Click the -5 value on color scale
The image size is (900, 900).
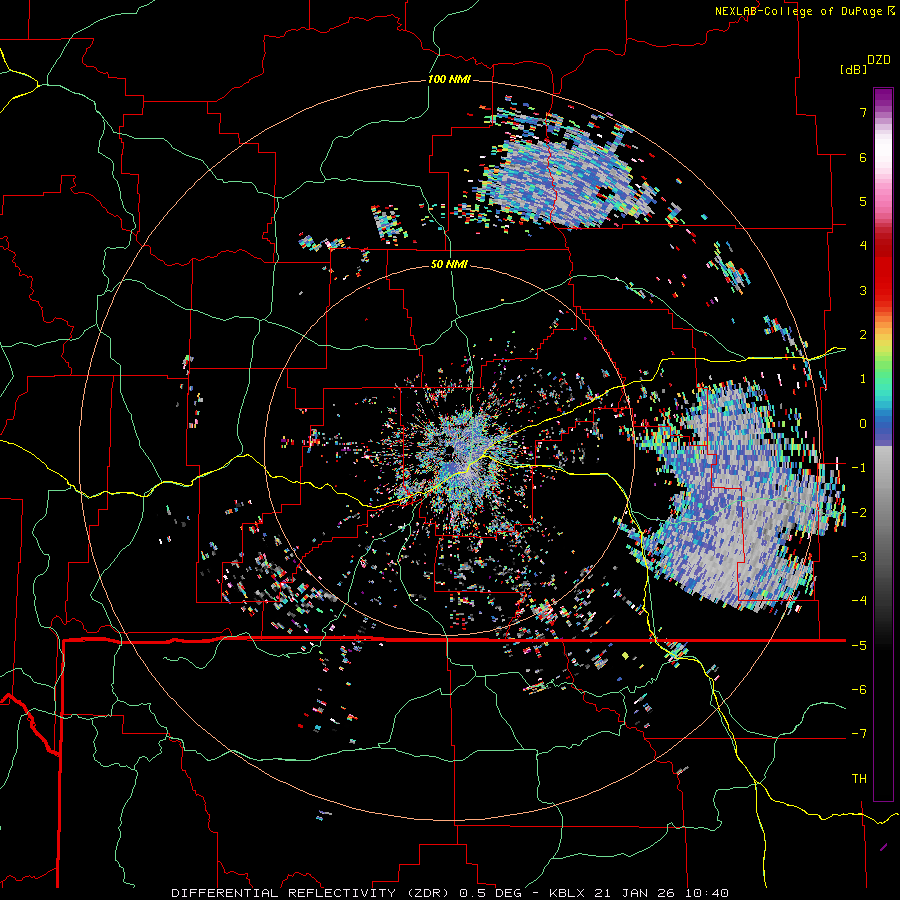[x=859, y=645]
